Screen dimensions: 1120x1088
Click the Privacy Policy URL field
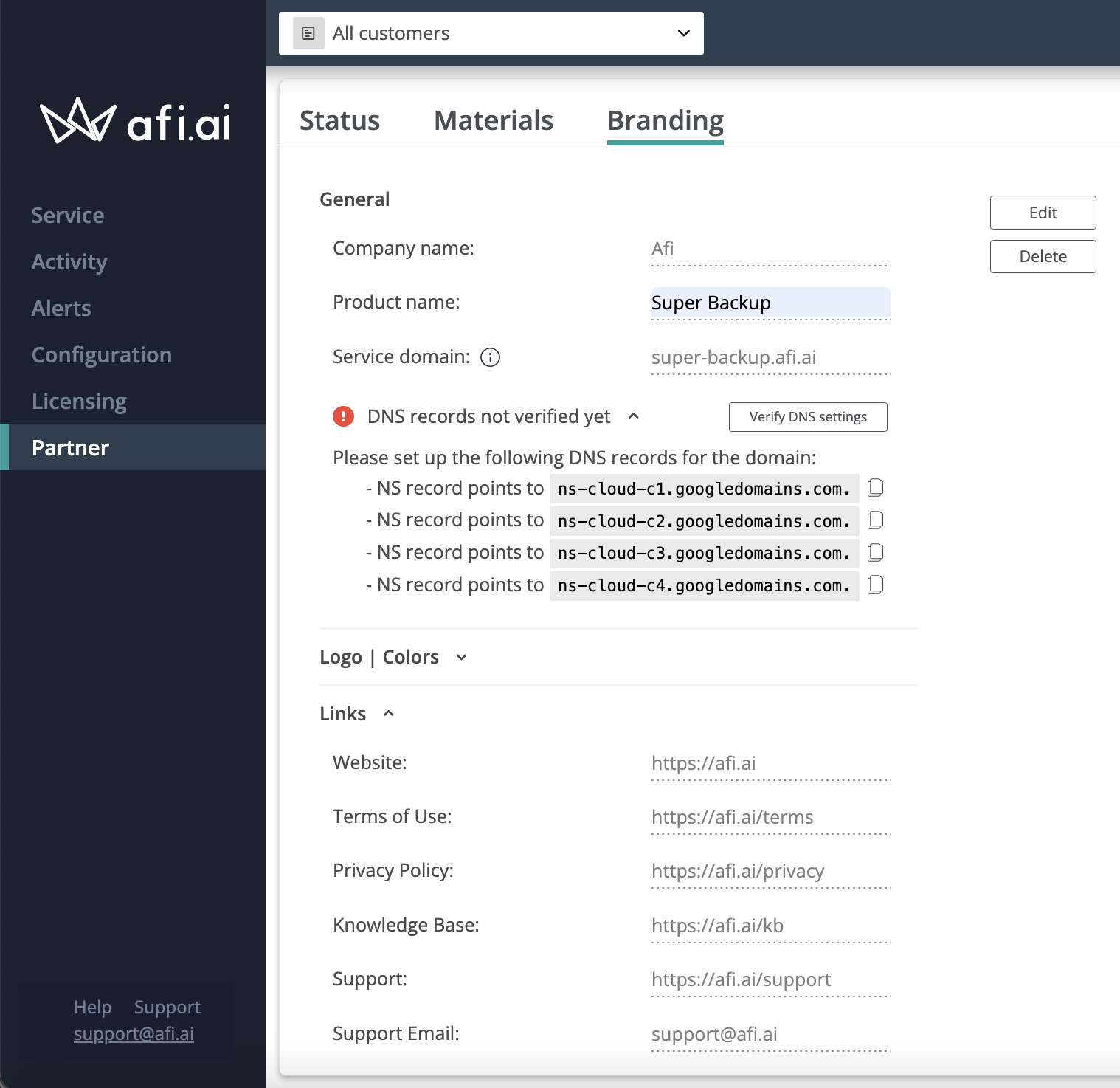click(x=770, y=872)
